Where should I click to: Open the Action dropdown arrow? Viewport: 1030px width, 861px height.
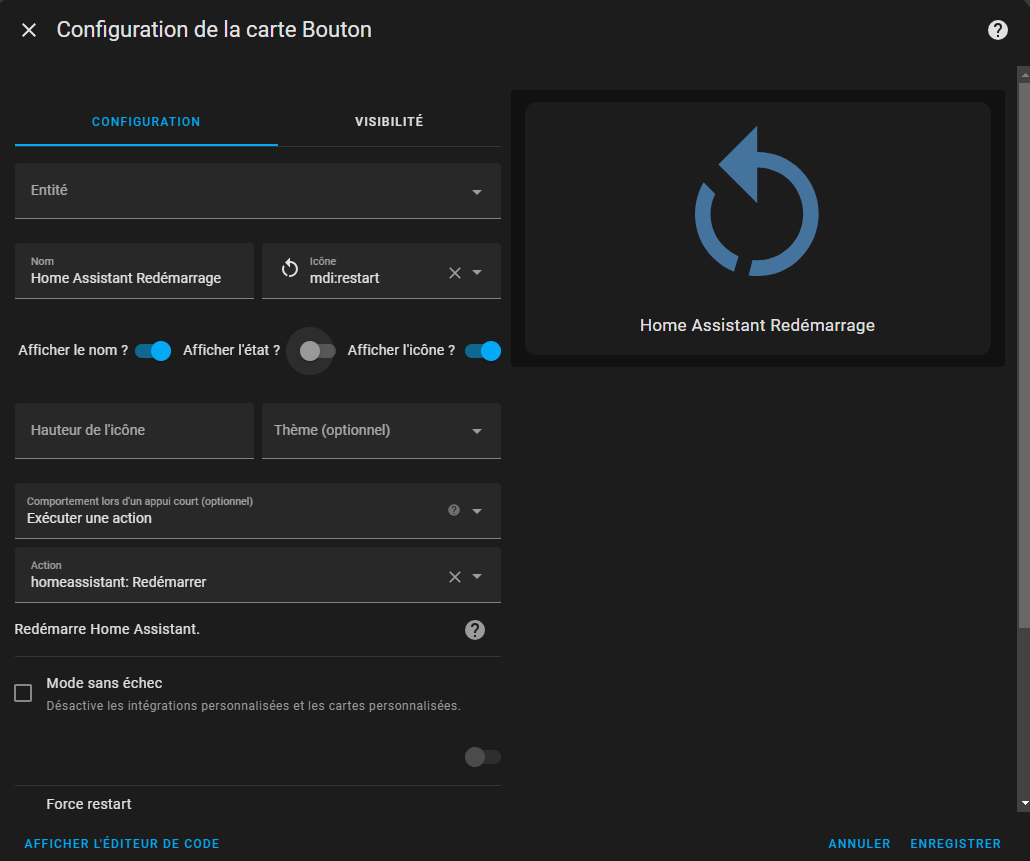click(x=477, y=577)
